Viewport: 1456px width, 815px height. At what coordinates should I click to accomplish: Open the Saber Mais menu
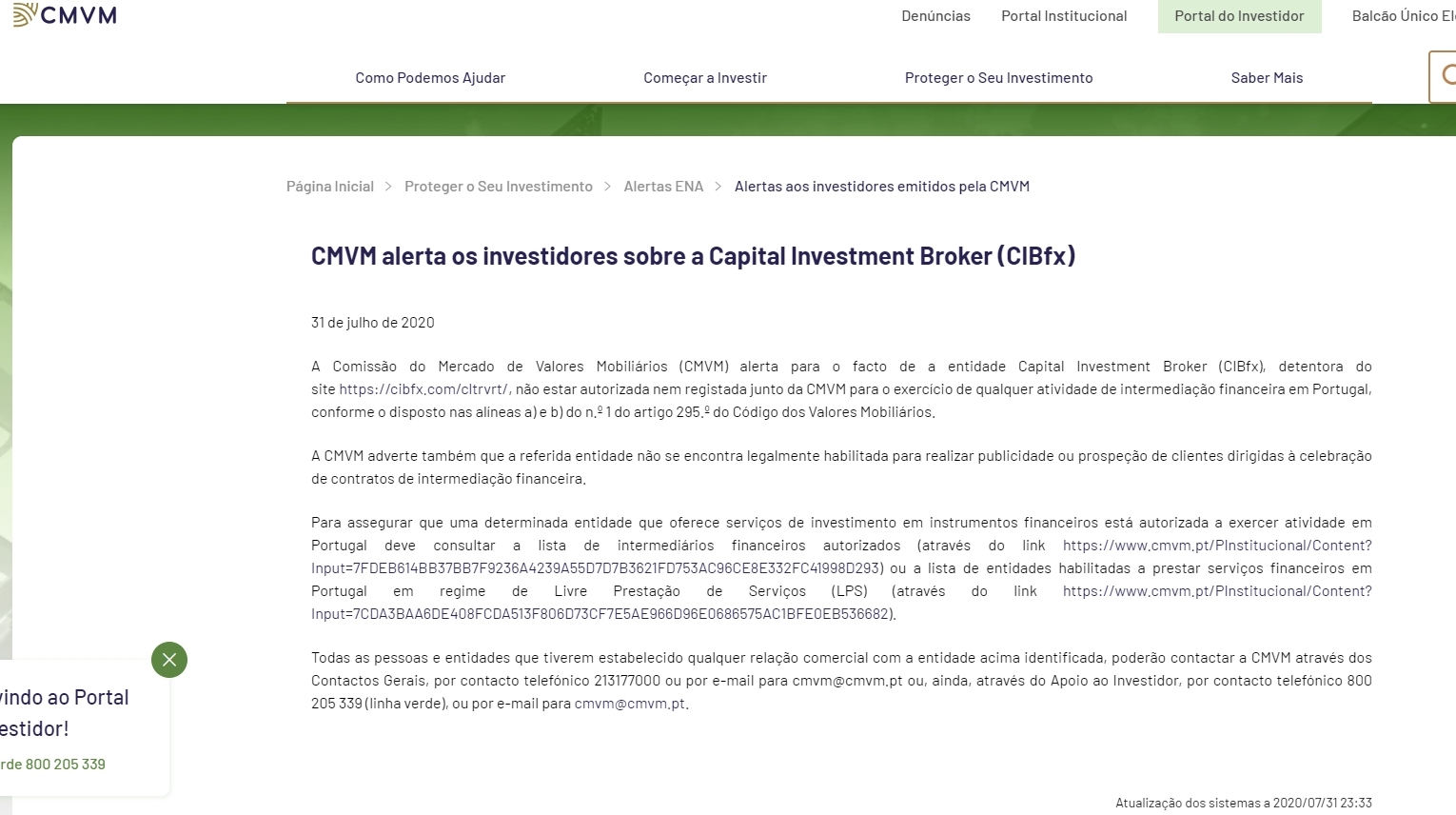[x=1267, y=78]
